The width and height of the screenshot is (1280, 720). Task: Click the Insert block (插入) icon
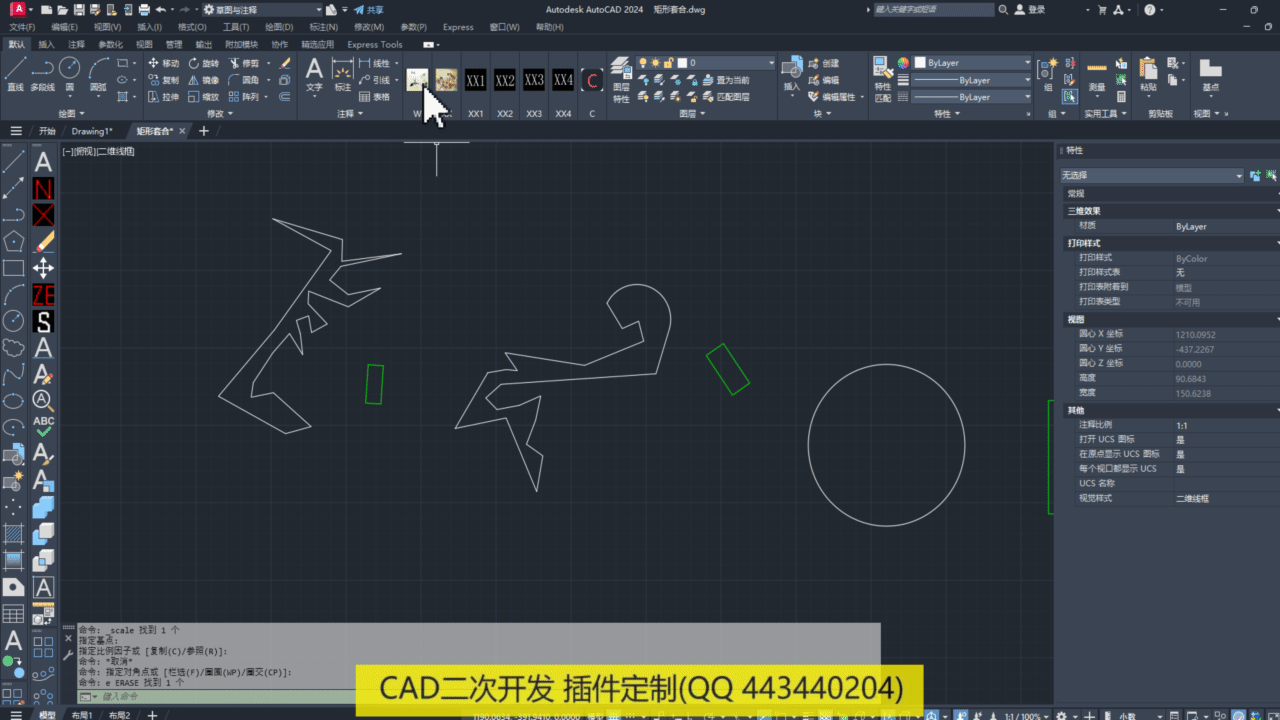click(x=792, y=73)
